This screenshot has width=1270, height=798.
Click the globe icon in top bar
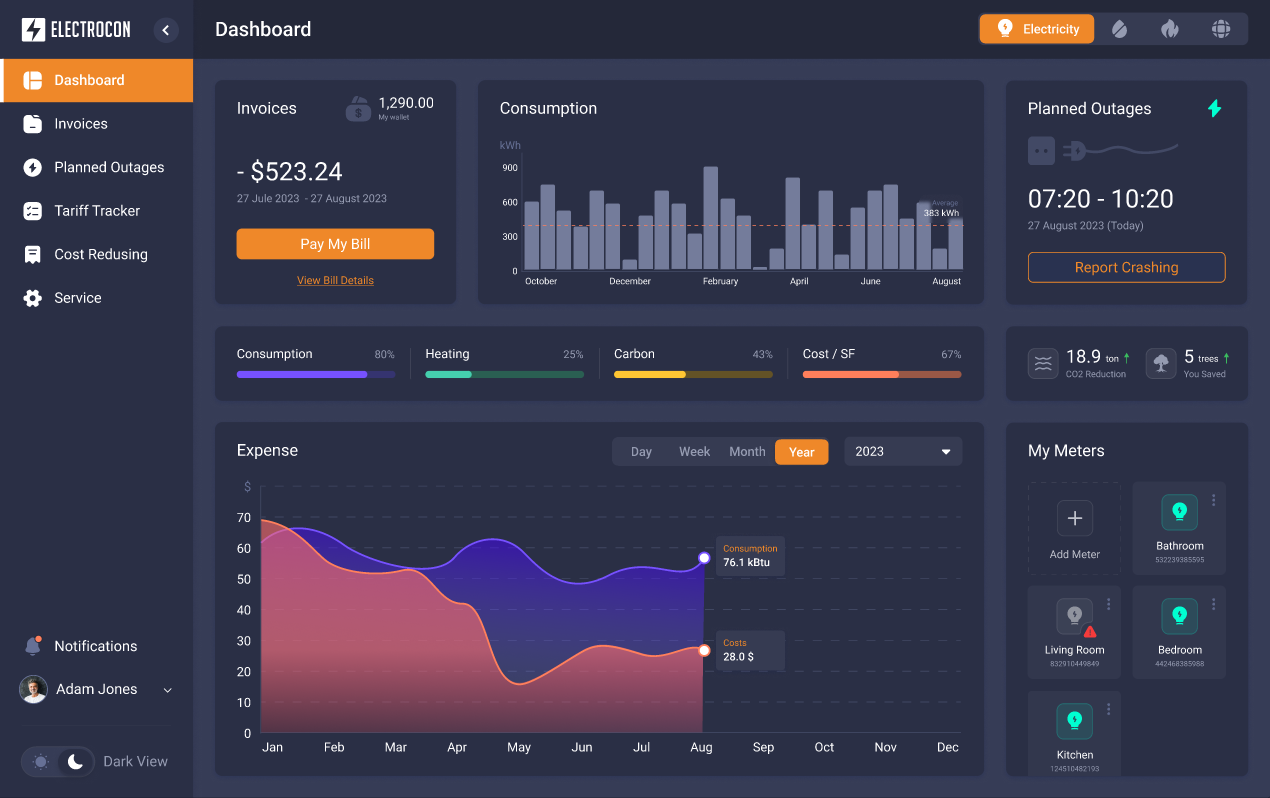click(1220, 29)
